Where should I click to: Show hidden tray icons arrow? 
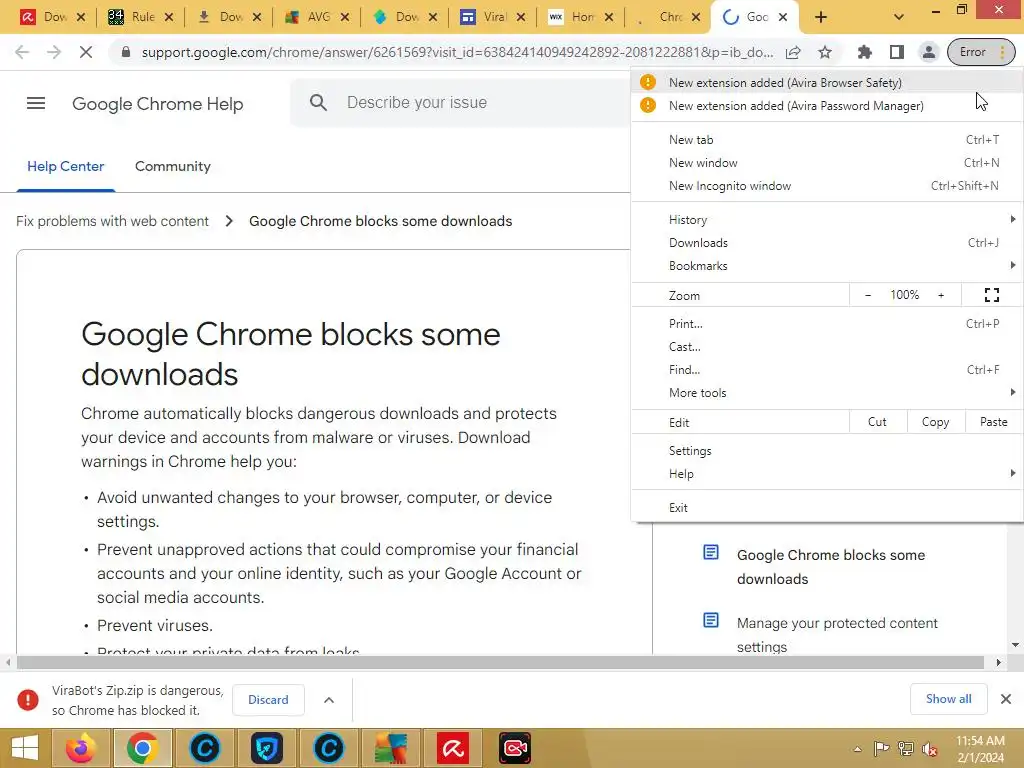click(x=857, y=749)
